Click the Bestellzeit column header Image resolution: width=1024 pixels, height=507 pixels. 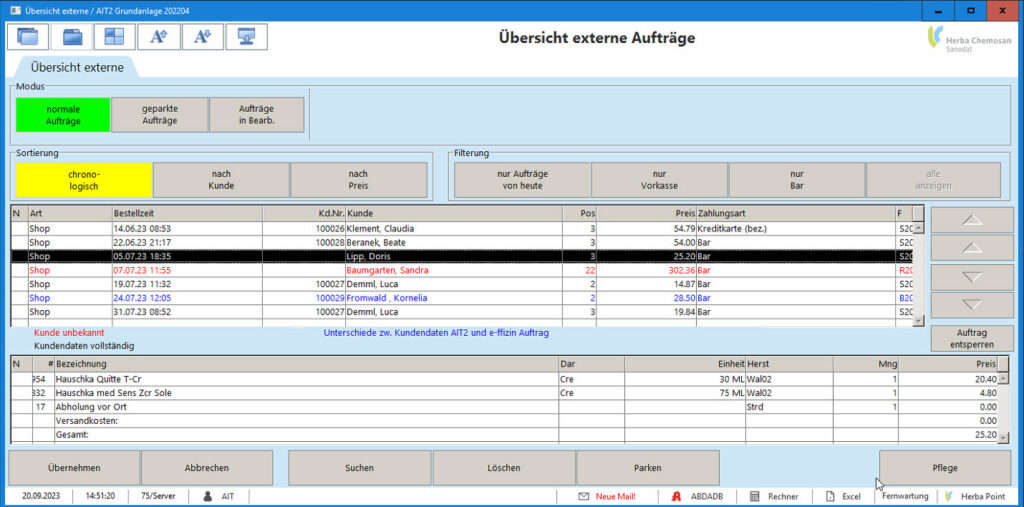[187, 214]
